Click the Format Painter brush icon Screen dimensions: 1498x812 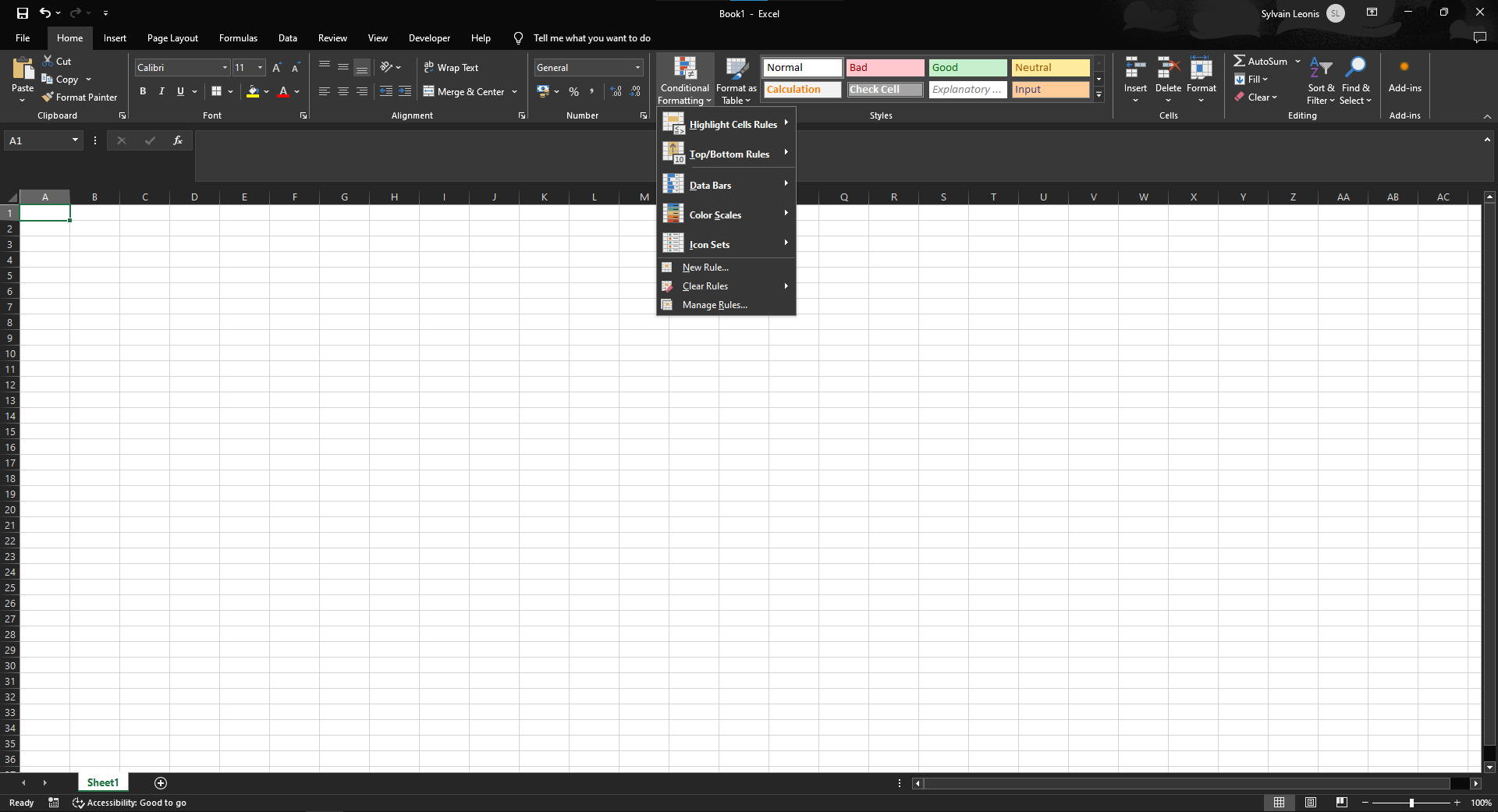click(48, 98)
